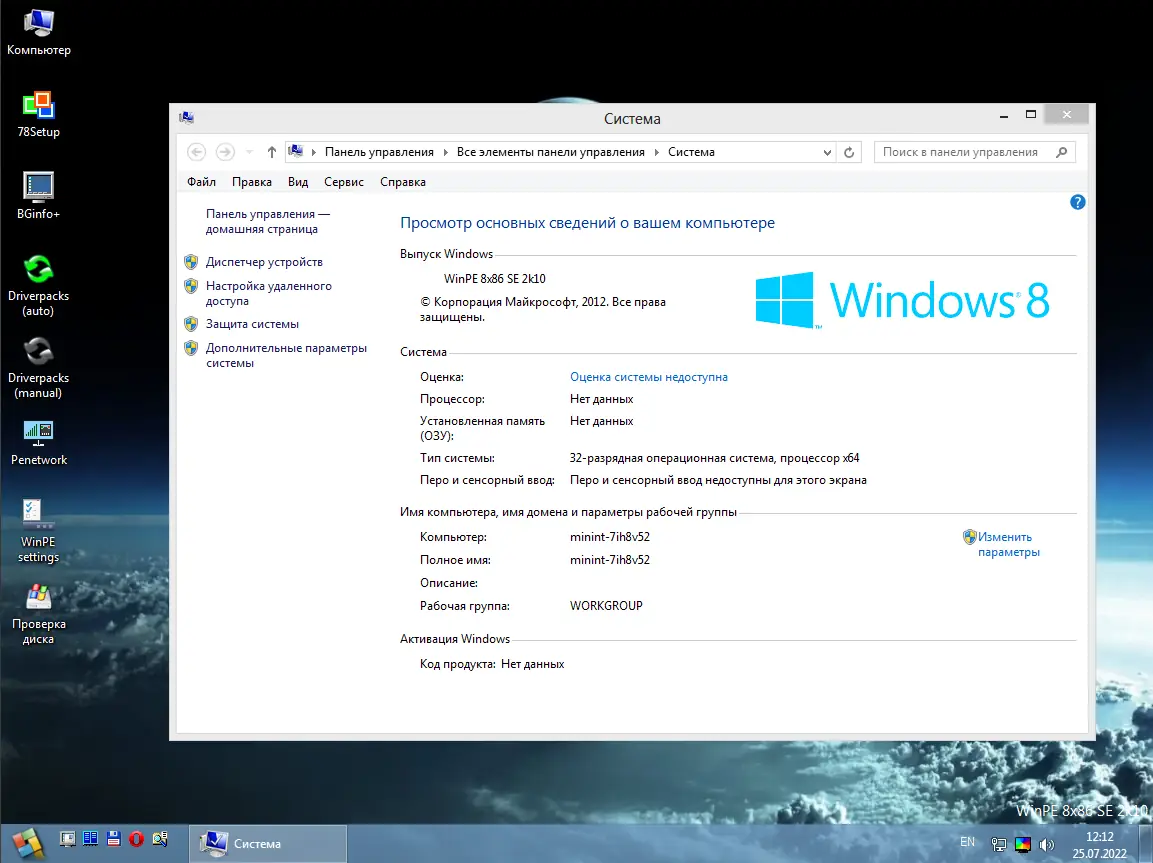Click the magnifier search quick-launch icon
1153x863 pixels.
point(160,838)
